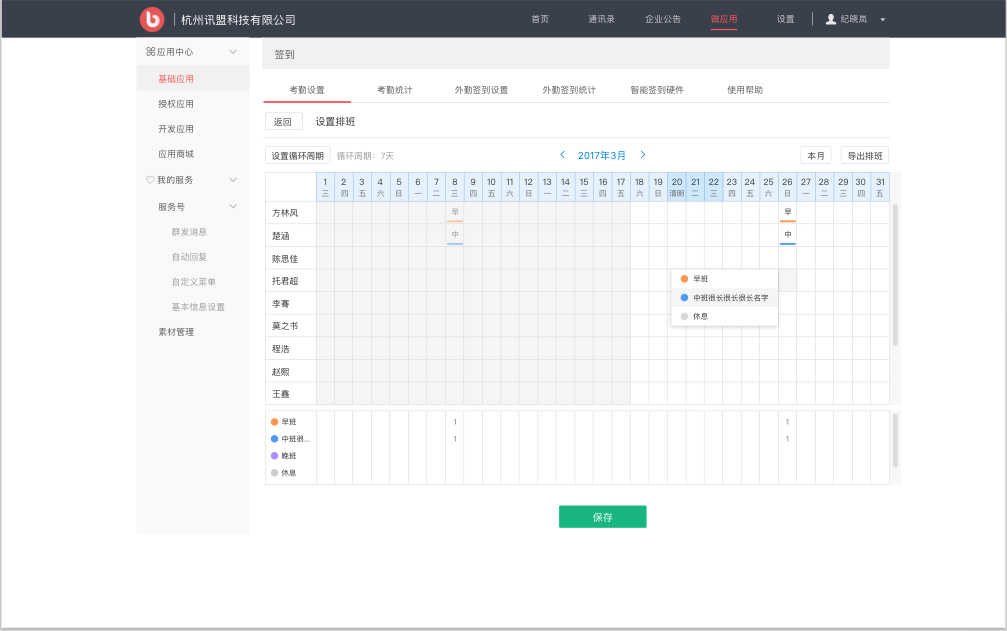Choose 中班很长很长很长名字 in shift popup

724,298
